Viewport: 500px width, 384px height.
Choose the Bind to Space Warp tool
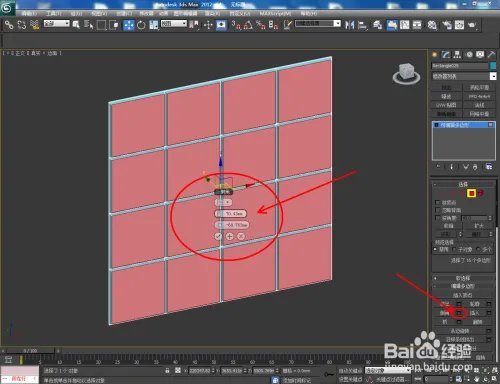coord(34,25)
